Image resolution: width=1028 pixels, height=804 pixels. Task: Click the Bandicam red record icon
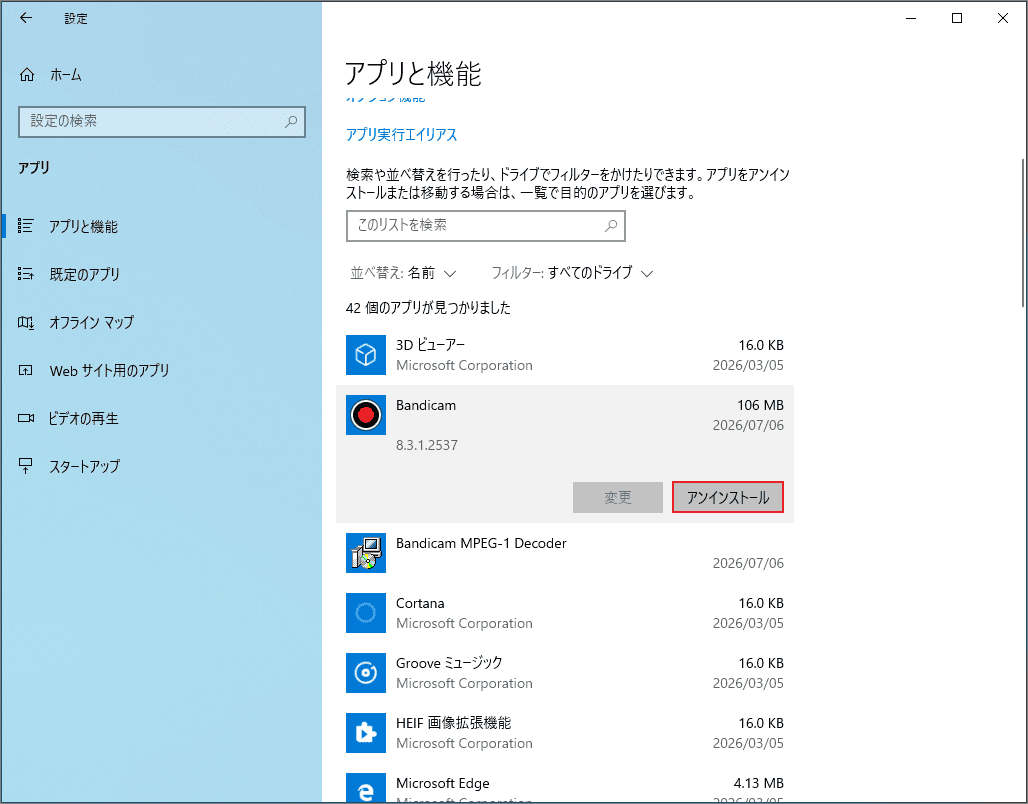(366, 415)
